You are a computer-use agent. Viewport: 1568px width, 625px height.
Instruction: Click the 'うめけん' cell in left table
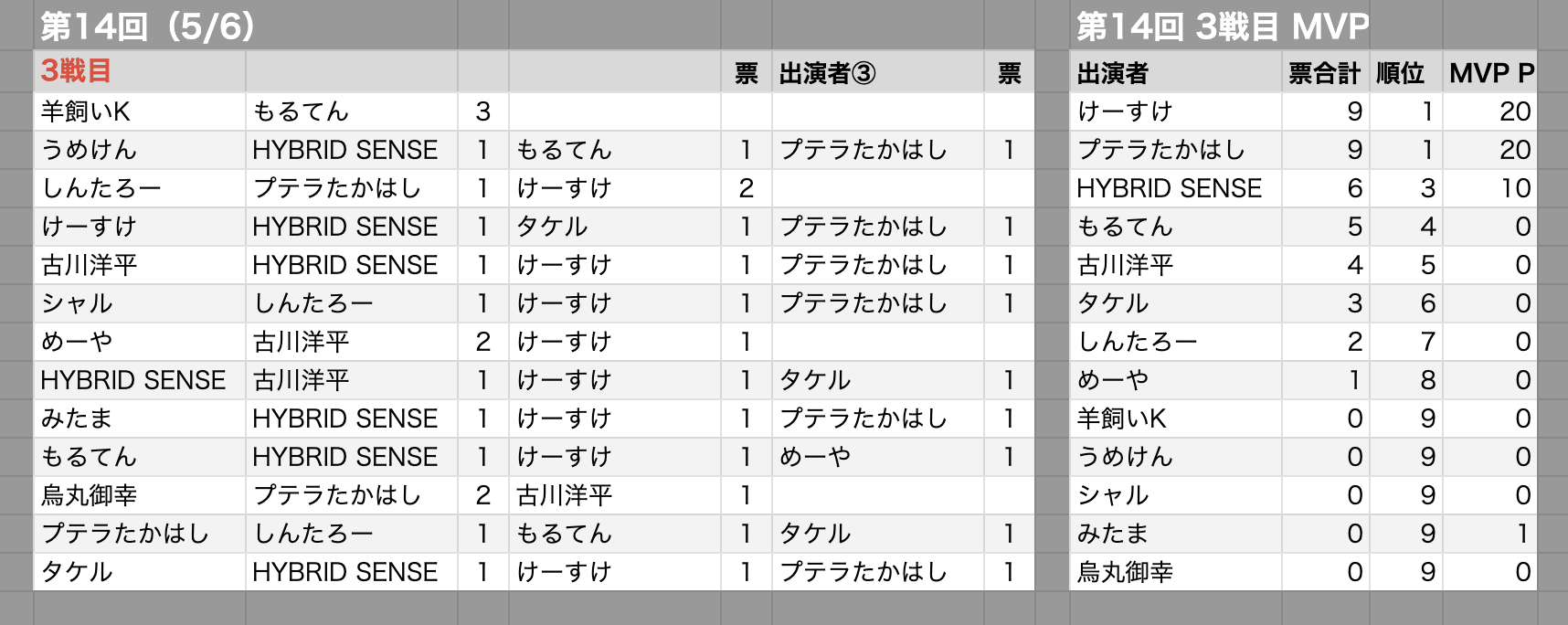89,150
